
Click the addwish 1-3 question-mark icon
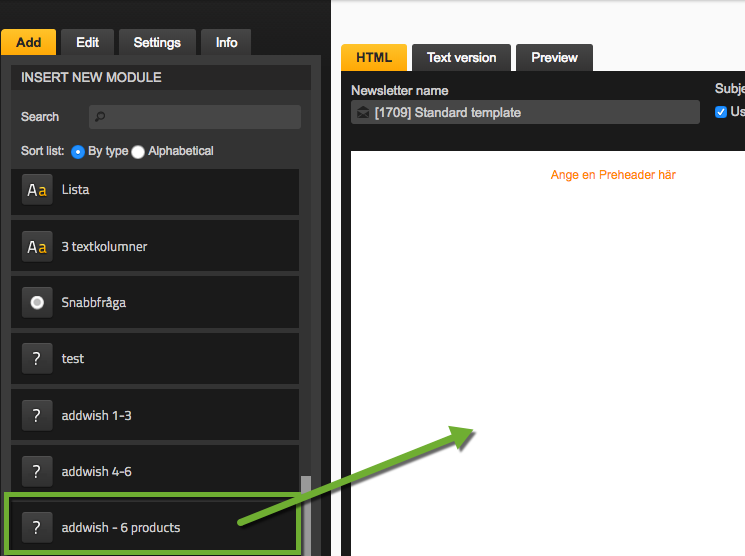(37, 415)
